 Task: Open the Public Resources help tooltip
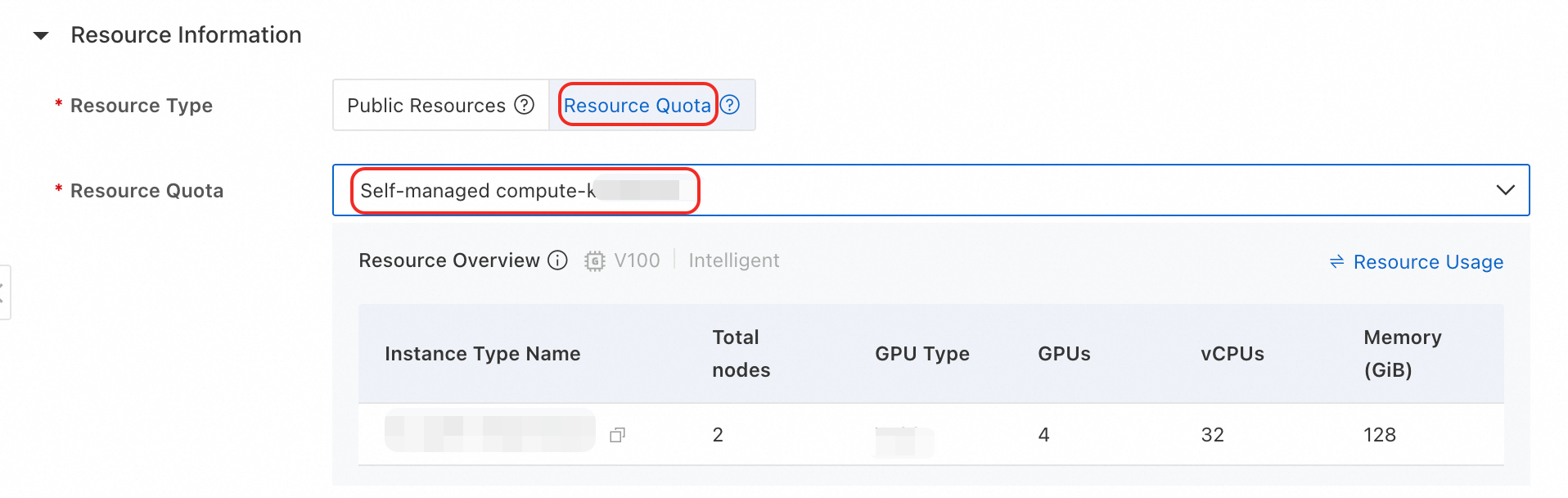point(525,105)
